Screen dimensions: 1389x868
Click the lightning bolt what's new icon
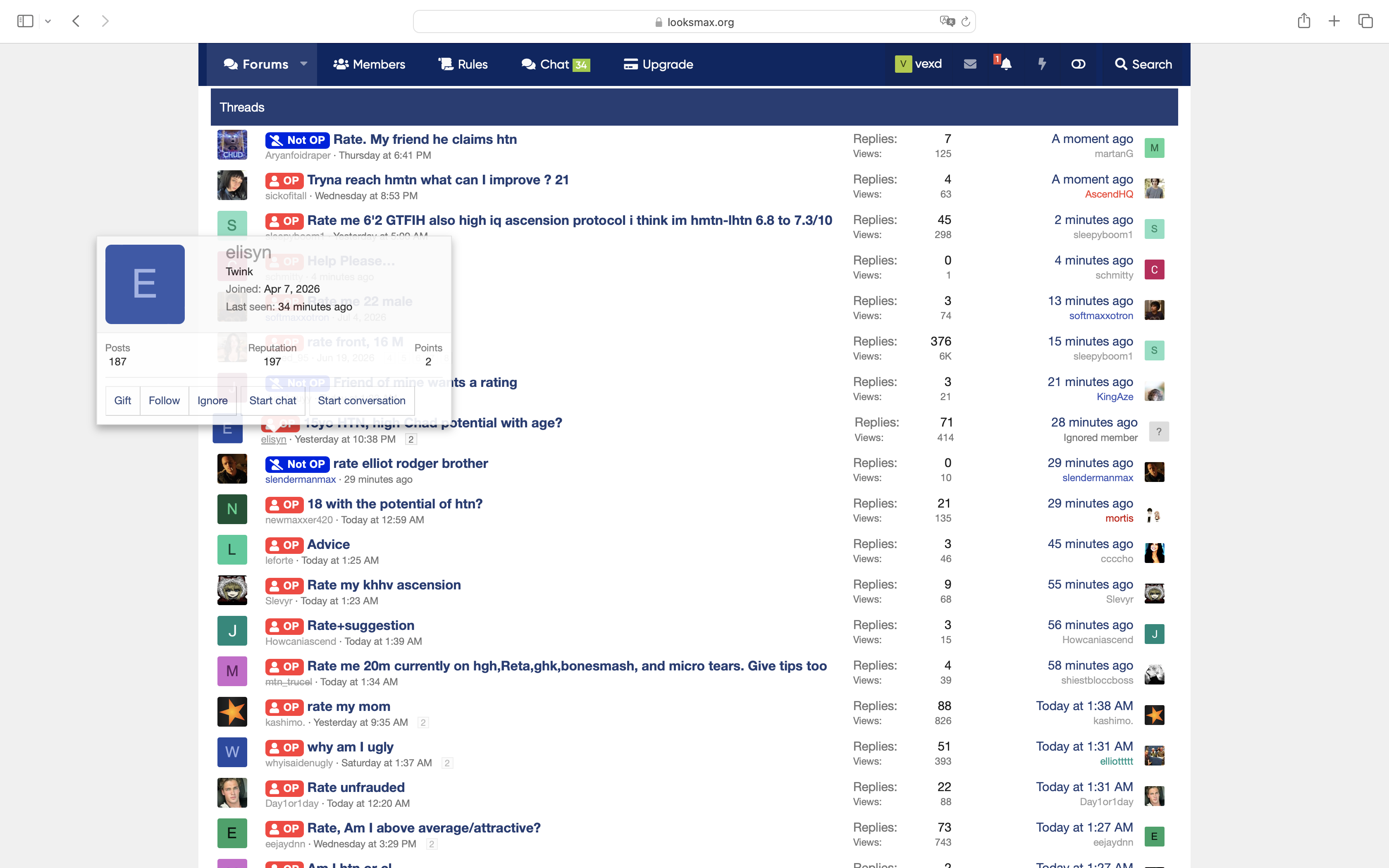(1042, 64)
